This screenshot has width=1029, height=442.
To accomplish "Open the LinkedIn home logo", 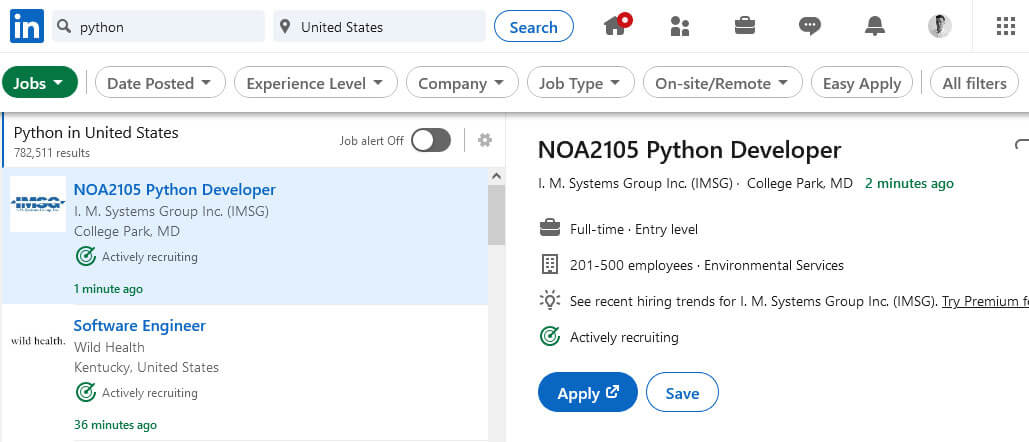I will pos(27,26).
